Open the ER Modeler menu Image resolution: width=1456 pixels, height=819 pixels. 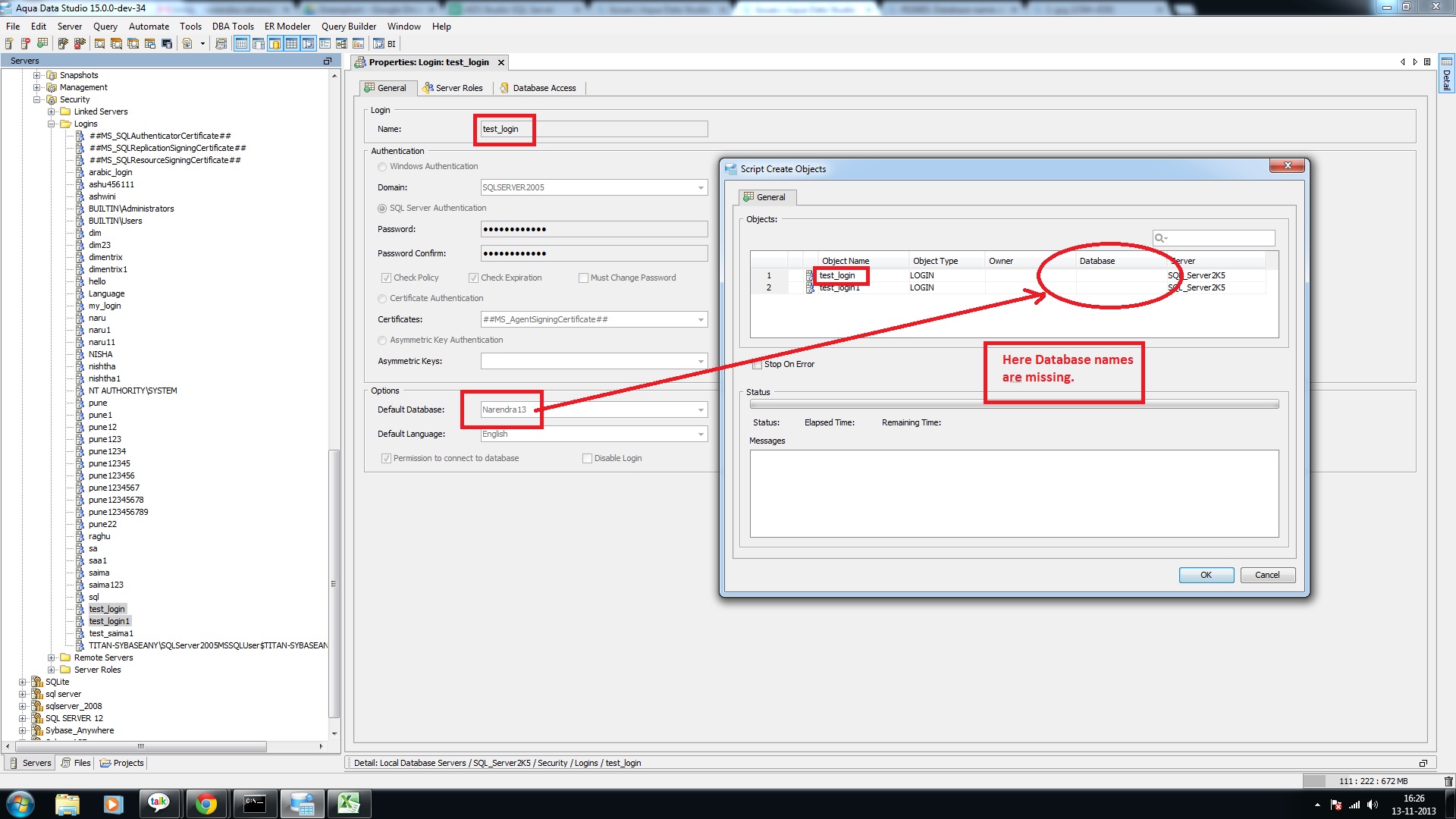tap(287, 27)
